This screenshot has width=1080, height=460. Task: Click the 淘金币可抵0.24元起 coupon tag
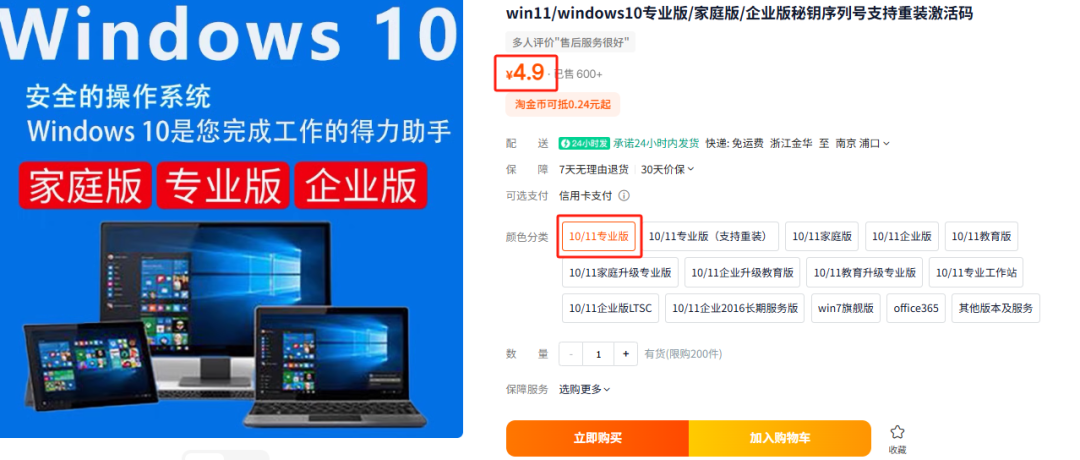tap(563, 105)
